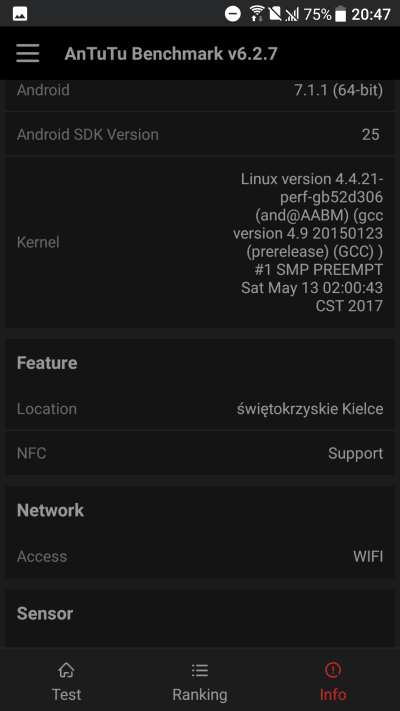Select the NFC Support row

[x=200, y=453]
